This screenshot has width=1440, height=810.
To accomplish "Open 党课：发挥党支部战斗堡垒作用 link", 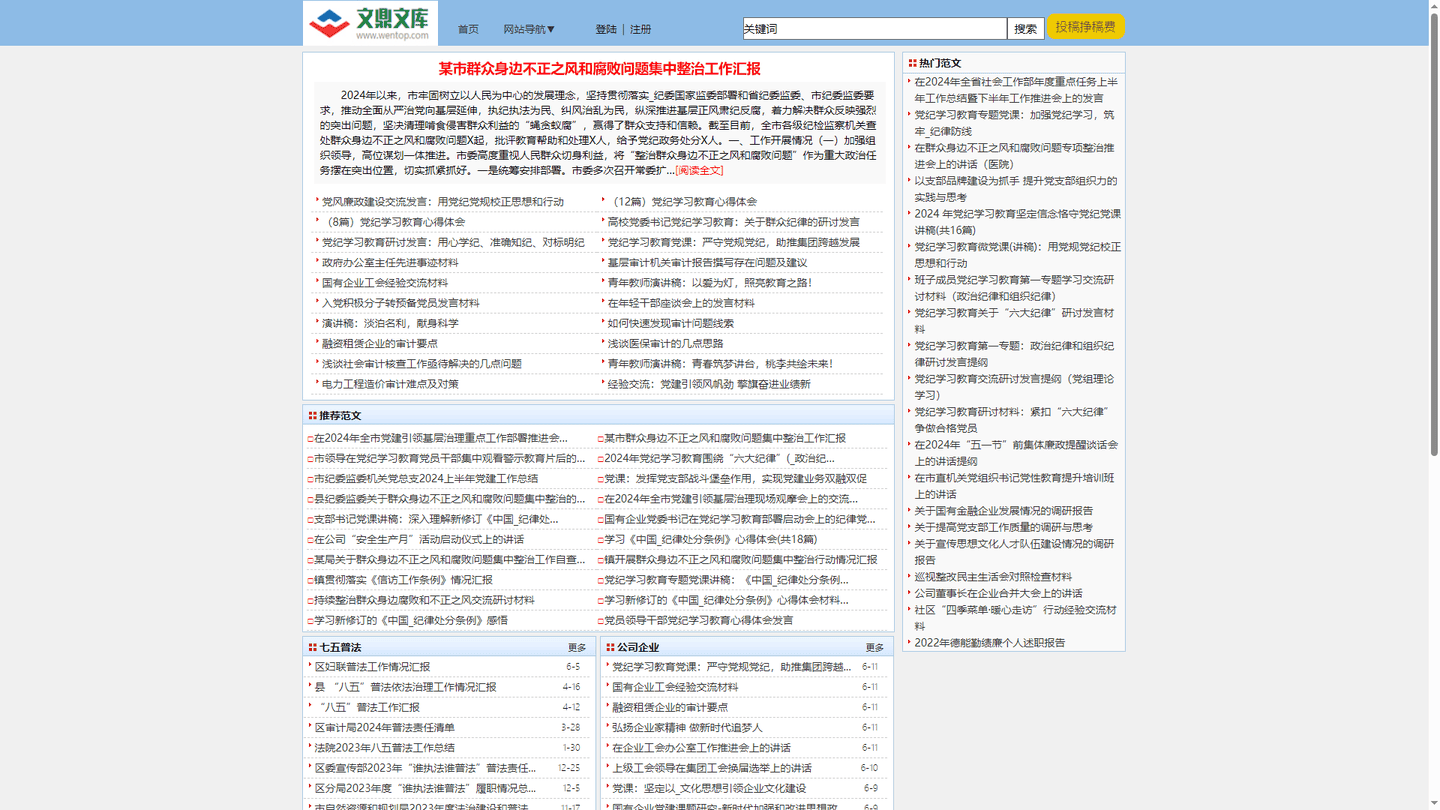I will tap(735, 479).
